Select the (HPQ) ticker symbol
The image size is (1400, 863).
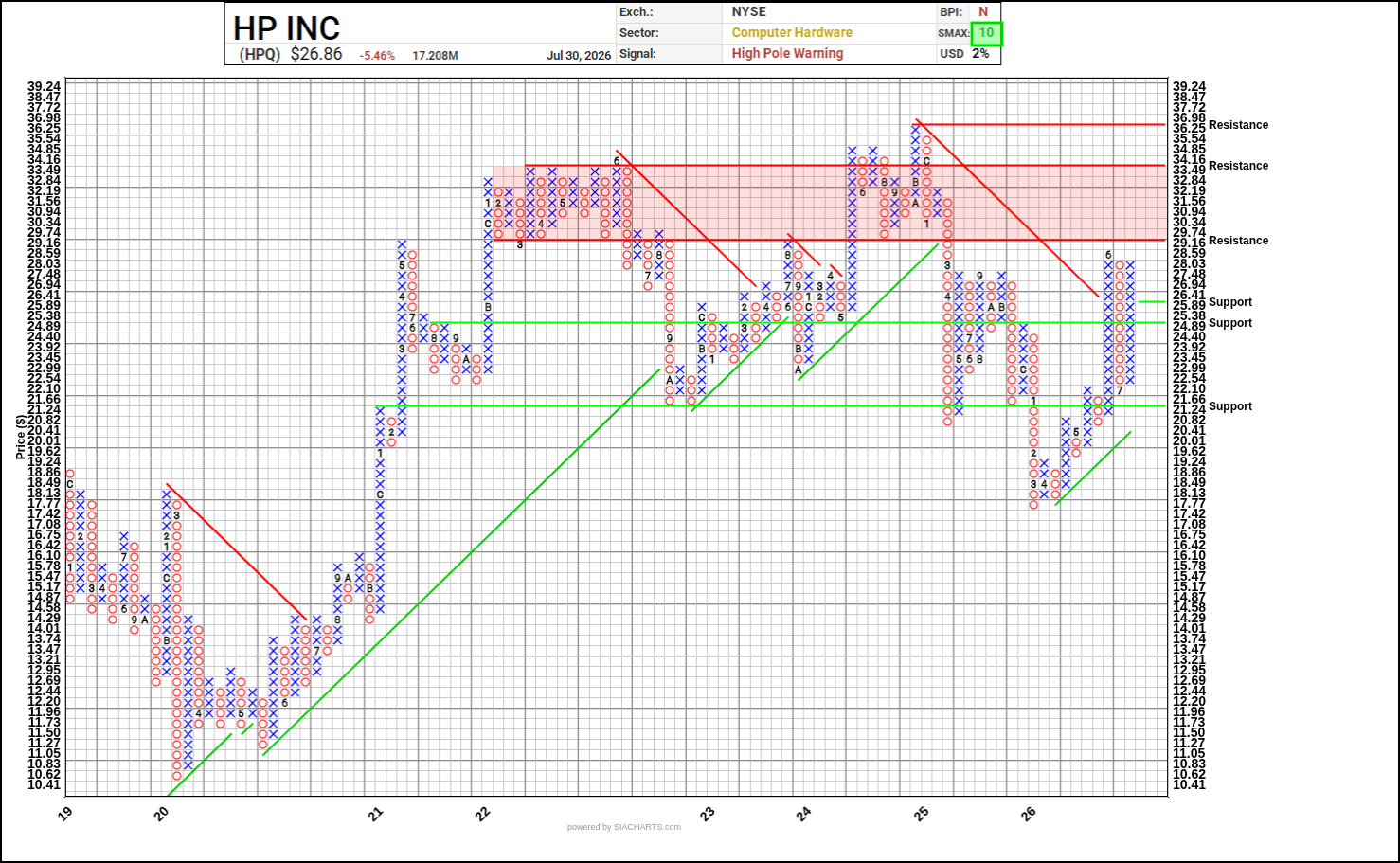(260, 54)
